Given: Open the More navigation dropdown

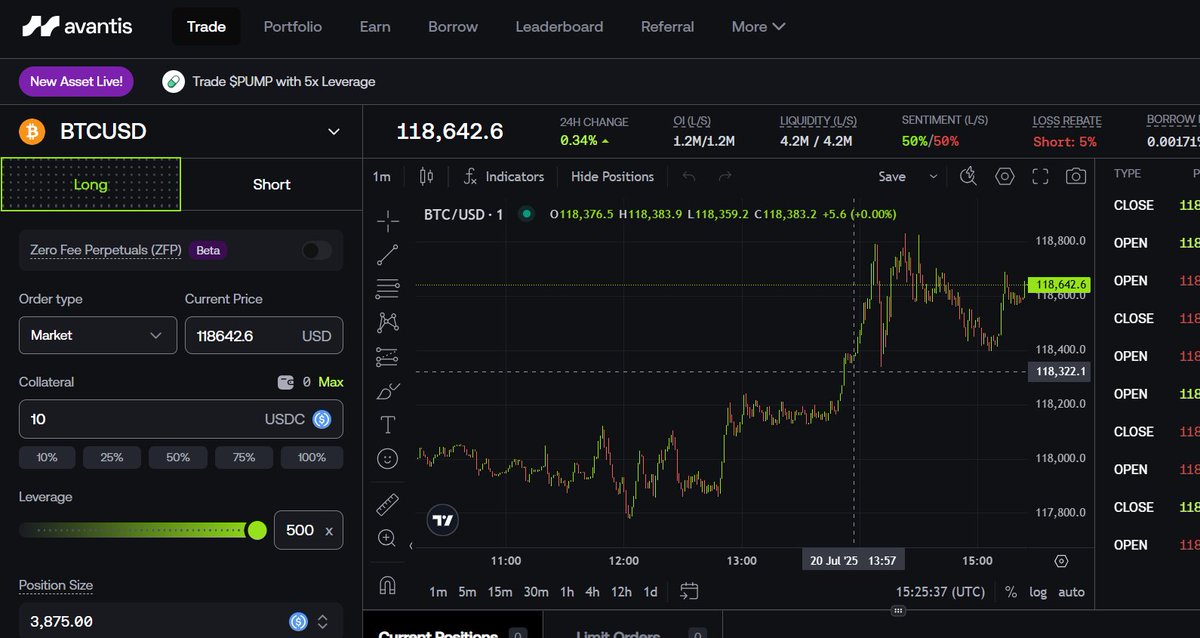Looking at the screenshot, I should tap(758, 27).
